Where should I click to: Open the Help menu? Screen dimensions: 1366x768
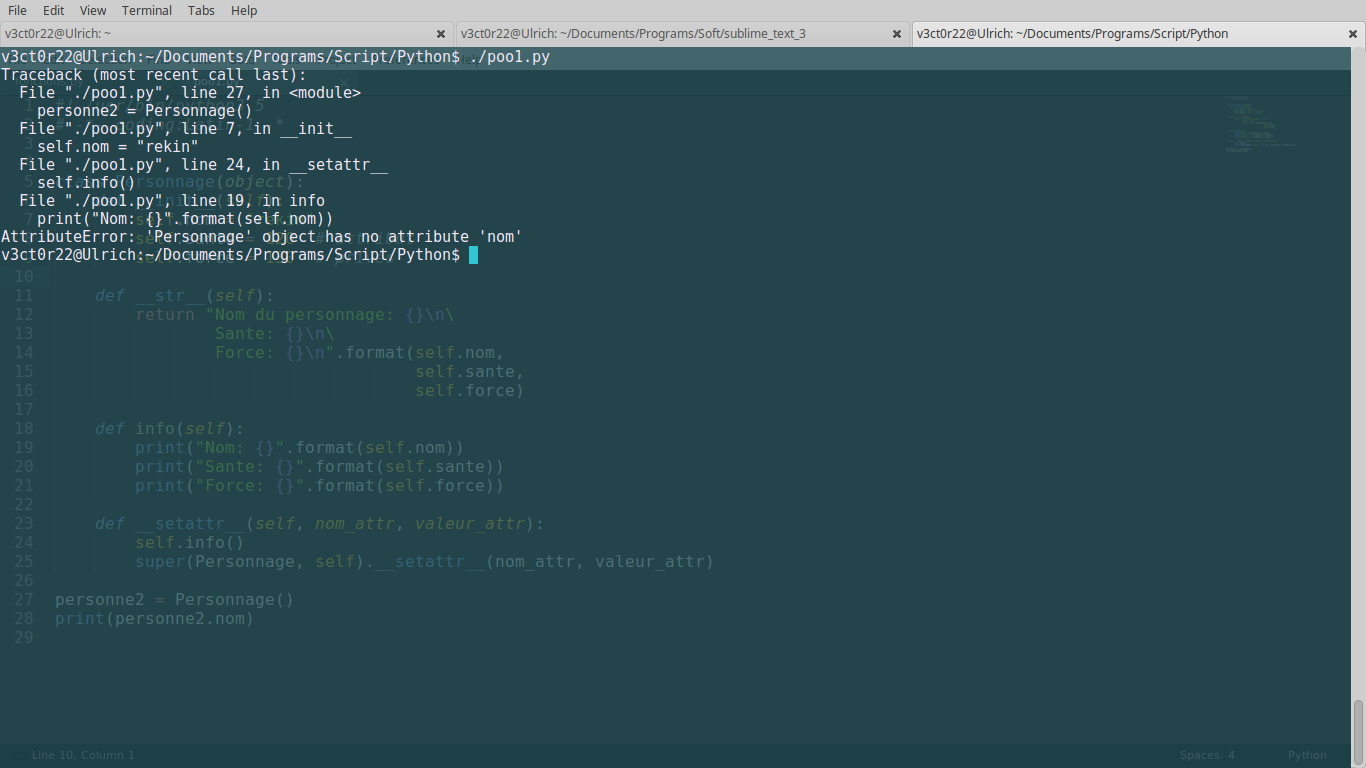tap(243, 10)
